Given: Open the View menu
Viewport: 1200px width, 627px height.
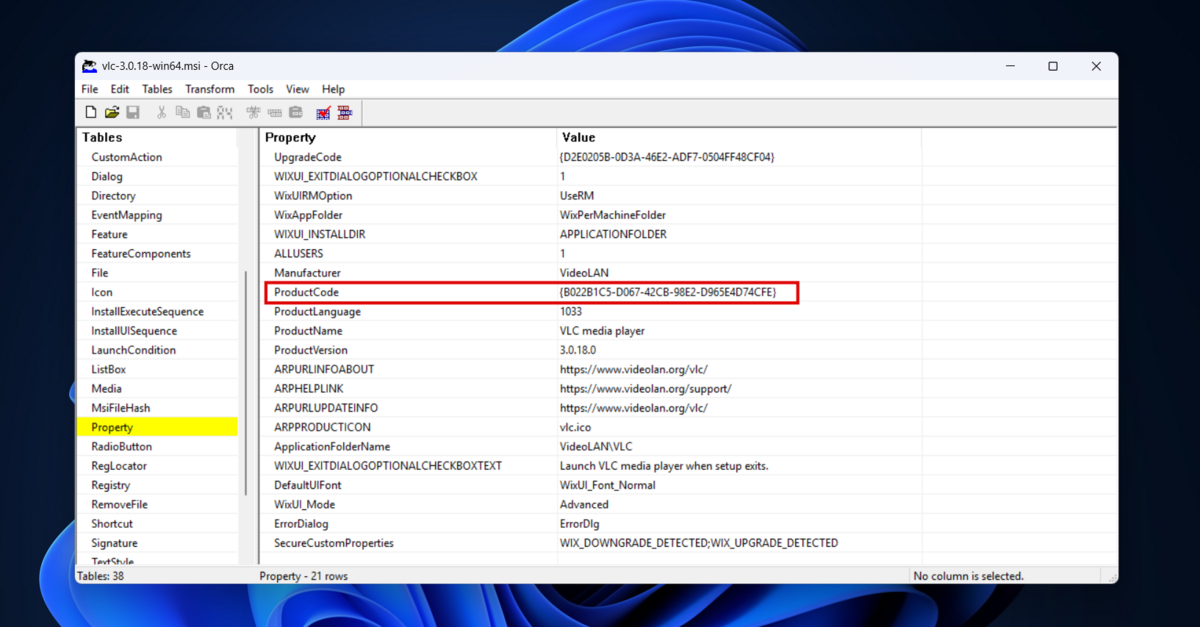Looking at the screenshot, I should 298,89.
